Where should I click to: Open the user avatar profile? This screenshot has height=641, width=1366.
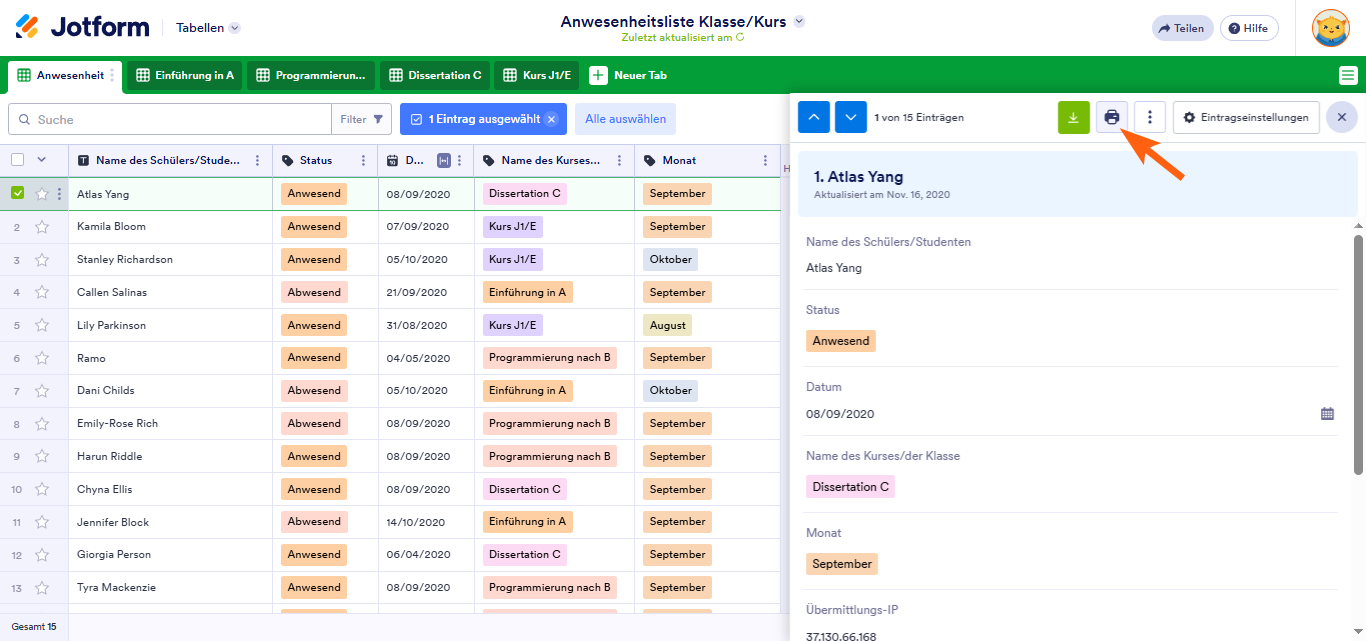[1330, 28]
